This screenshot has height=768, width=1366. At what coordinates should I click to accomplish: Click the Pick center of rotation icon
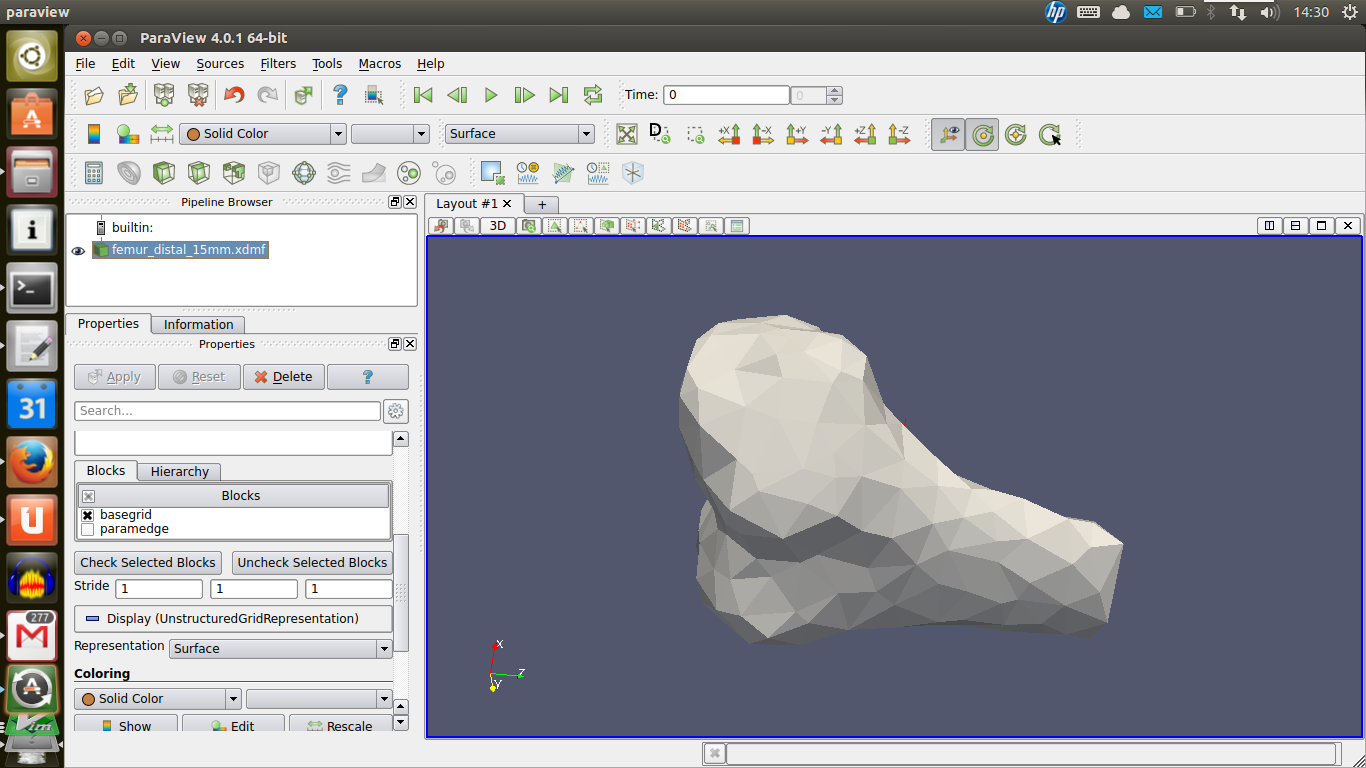click(1050, 134)
